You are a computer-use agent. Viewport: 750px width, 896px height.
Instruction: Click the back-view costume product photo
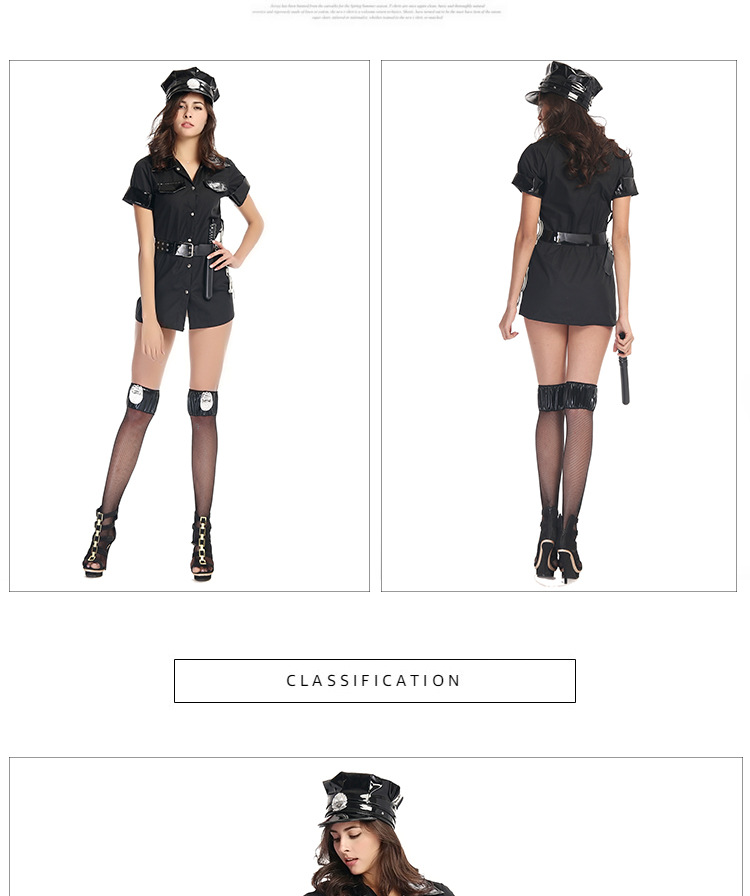coord(558,326)
